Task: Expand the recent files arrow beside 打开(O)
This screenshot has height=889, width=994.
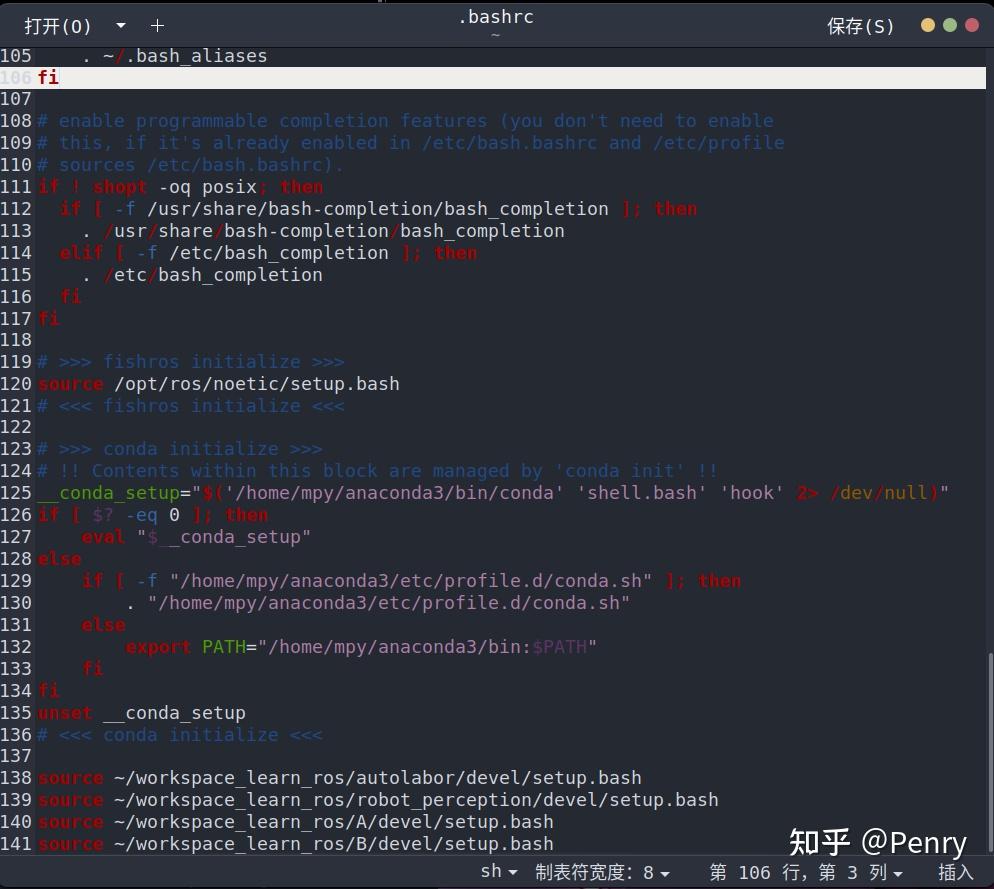Action: pyautogui.click(x=120, y=26)
